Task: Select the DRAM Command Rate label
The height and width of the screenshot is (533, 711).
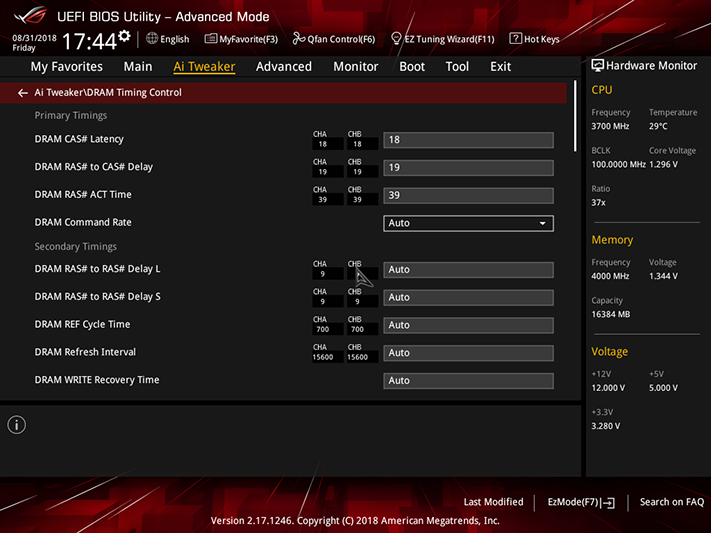Action: pyautogui.click(x=83, y=222)
